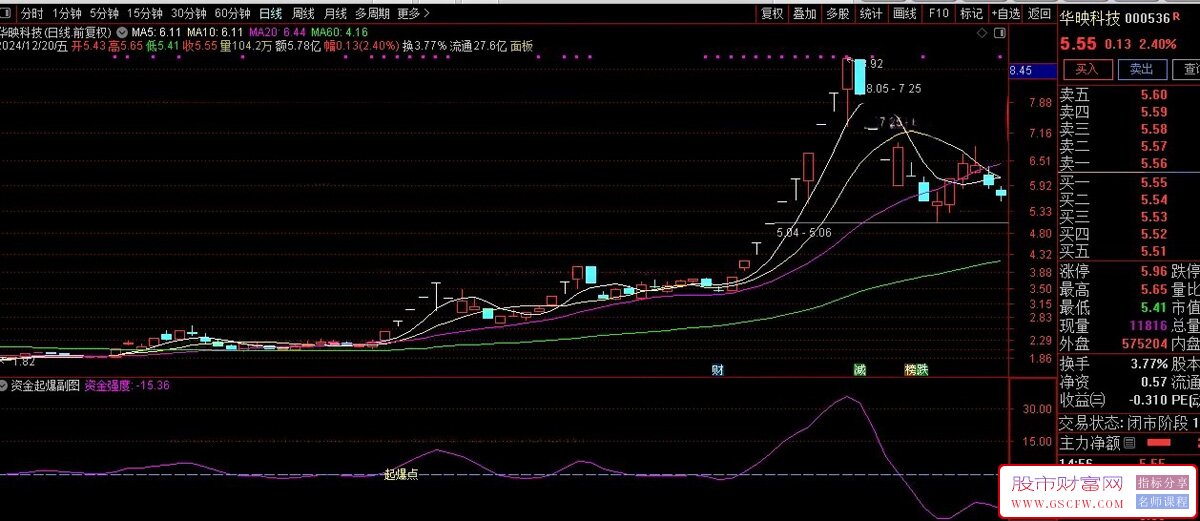Click the green 减 marker on the chart
Viewport: 1200px width, 521px height.
click(859, 369)
